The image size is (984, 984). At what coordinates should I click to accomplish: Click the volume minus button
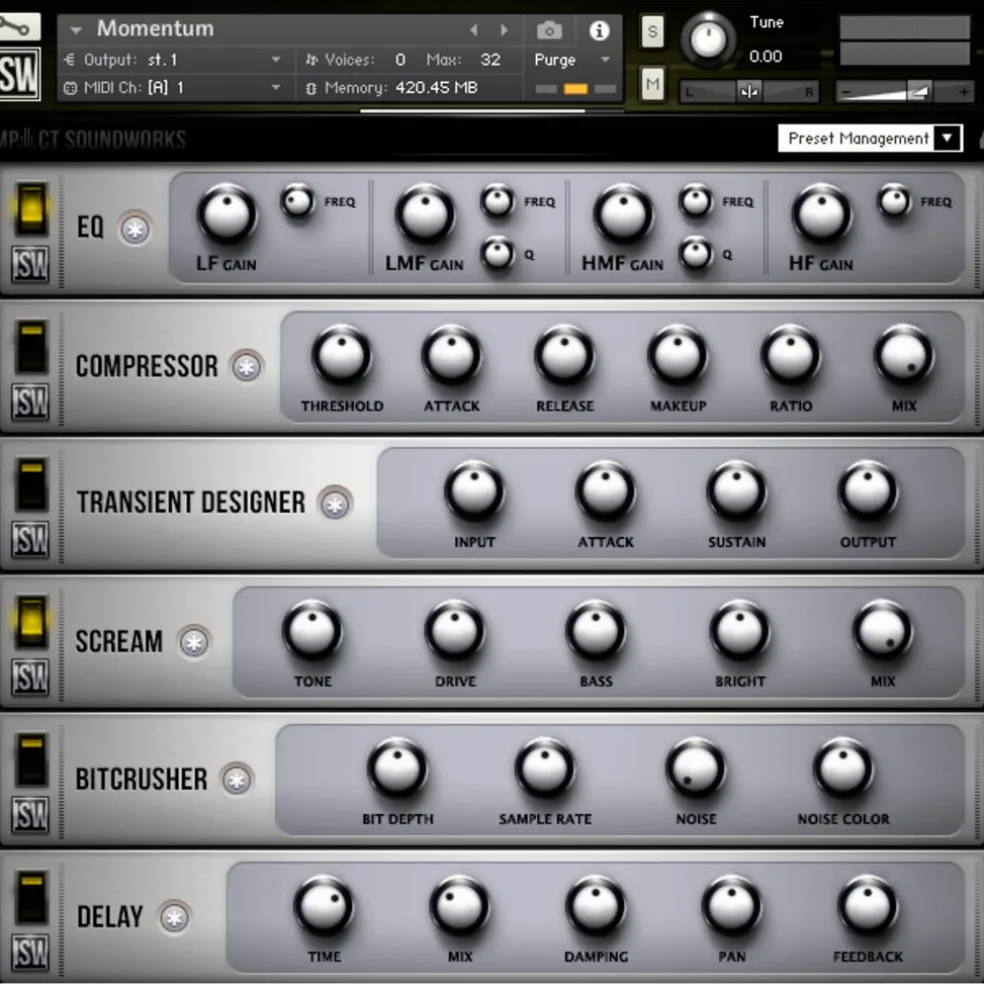pos(845,93)
